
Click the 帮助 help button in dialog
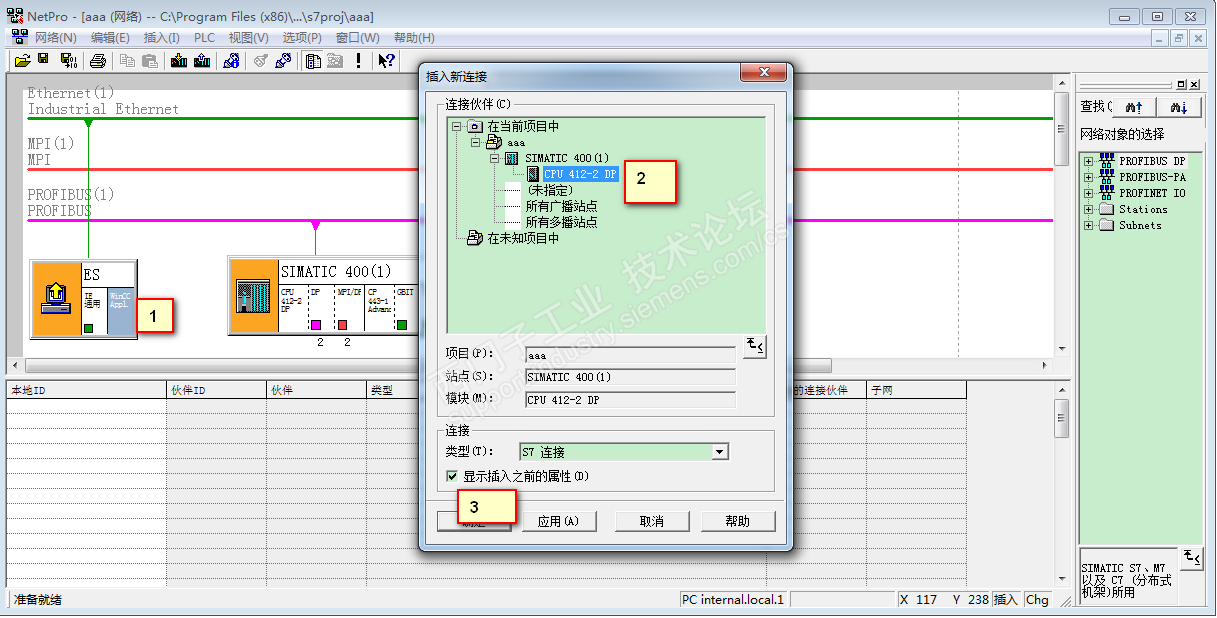[738, 521]
